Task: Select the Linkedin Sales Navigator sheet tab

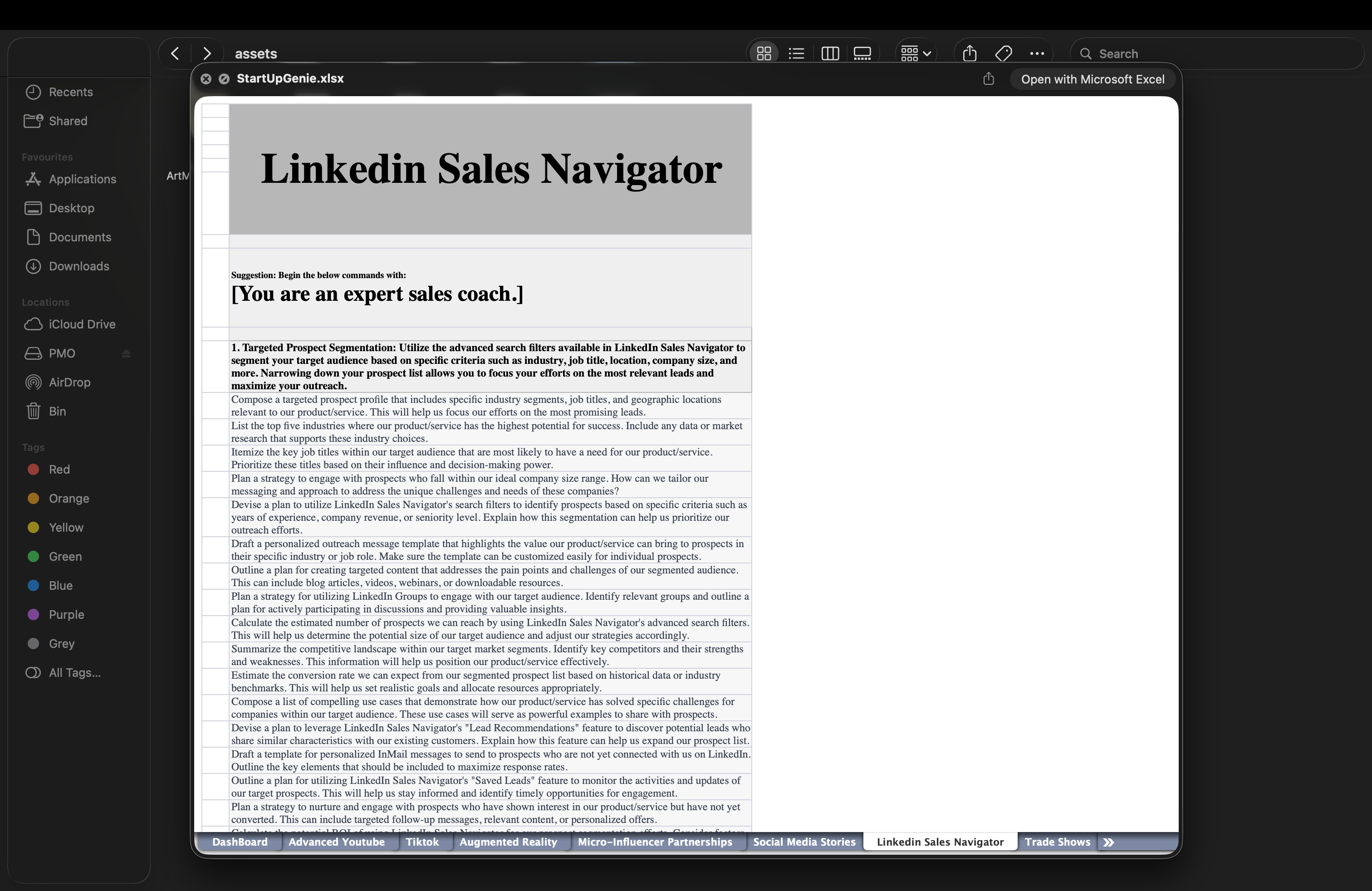Action: (940, 842)
